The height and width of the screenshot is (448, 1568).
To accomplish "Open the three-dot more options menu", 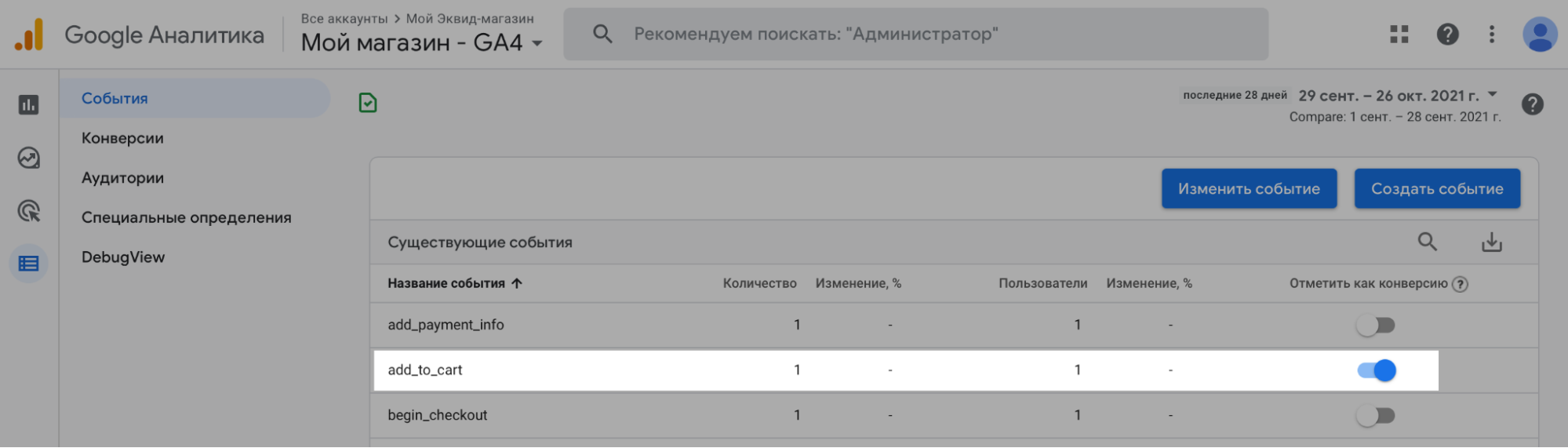I will click(x=1492, y=34).
